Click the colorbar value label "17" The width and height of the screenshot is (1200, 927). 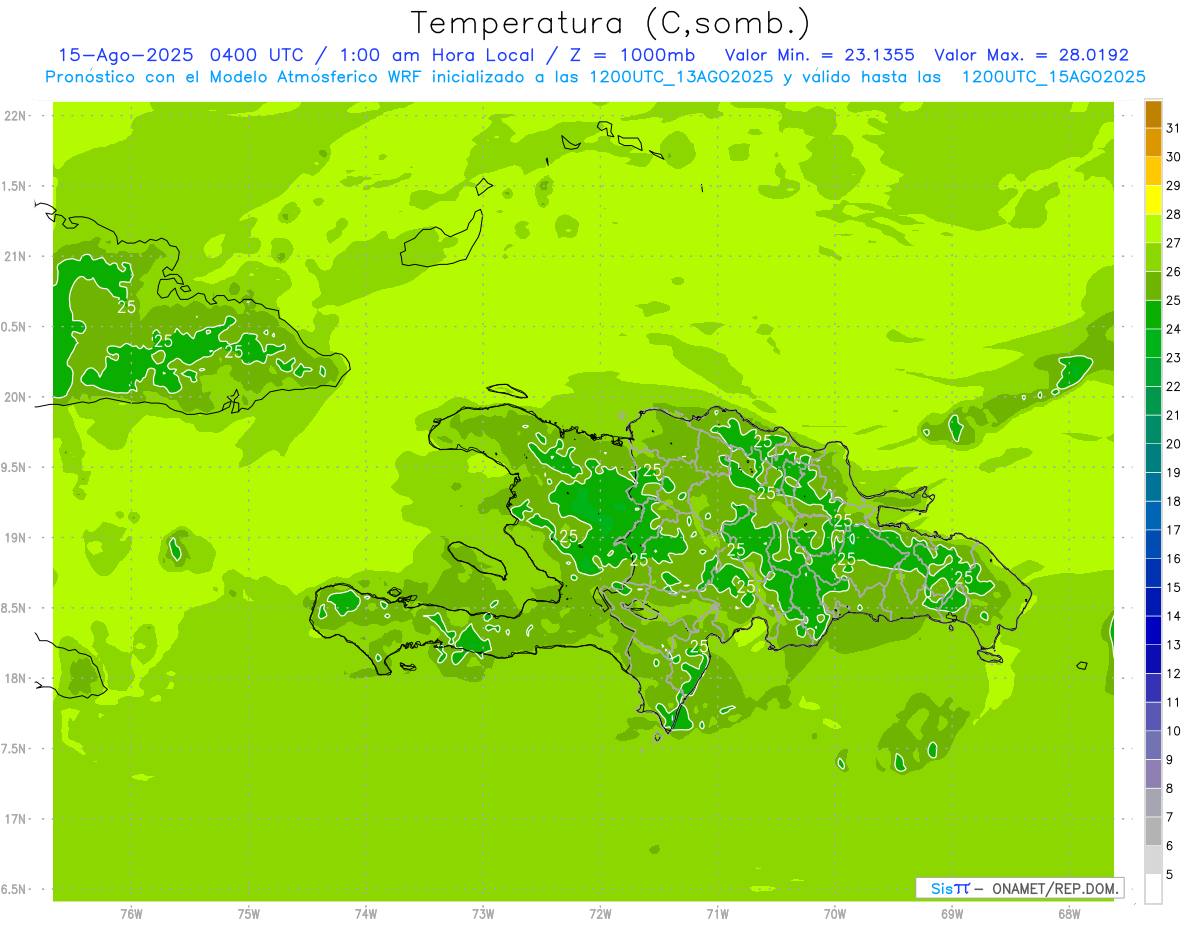pyautogui.click(x=1174, y=529)
